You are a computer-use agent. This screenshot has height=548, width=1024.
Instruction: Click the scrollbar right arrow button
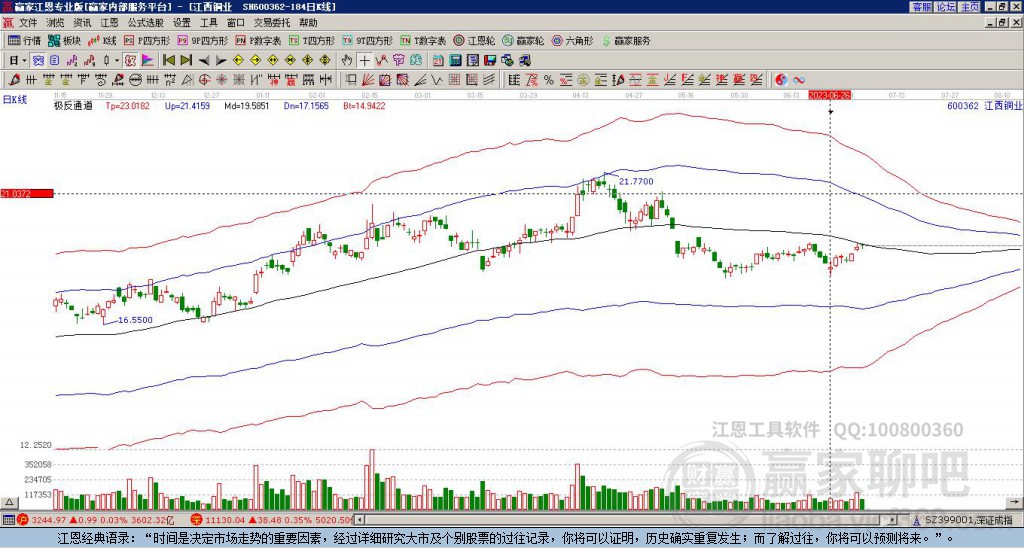894,520
